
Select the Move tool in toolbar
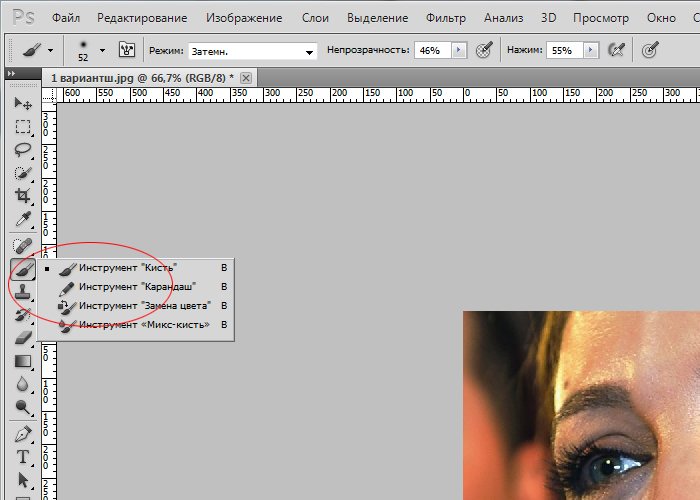[22, 103]
